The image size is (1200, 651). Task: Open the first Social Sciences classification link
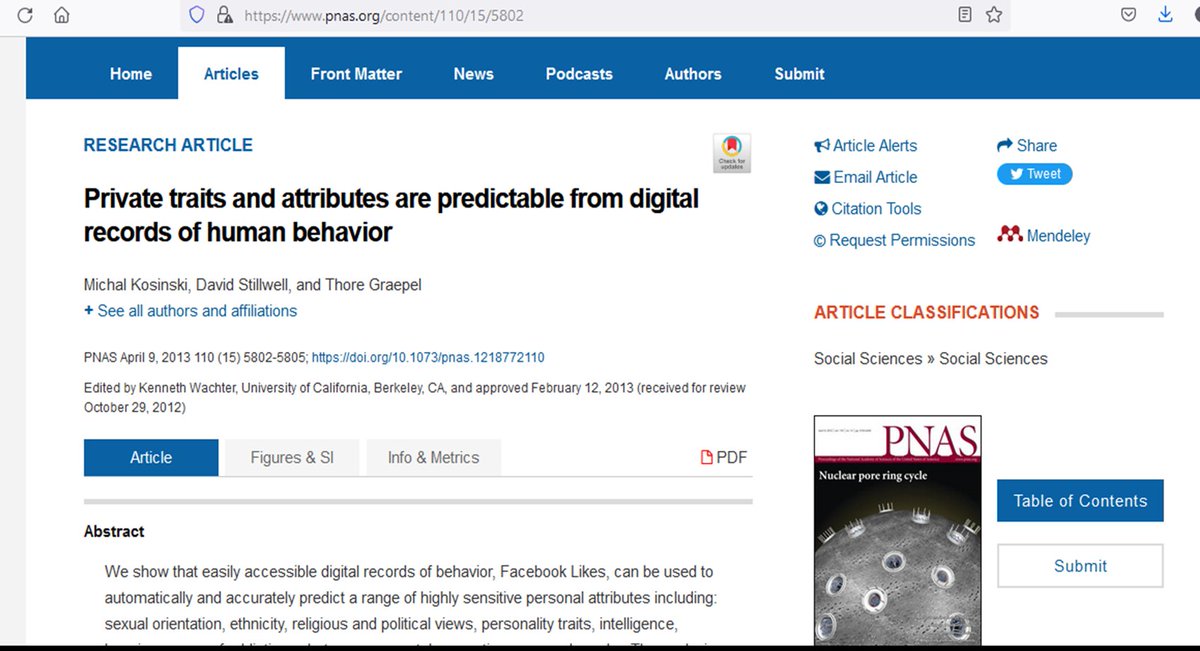pyautogui.click(x=868, y=358)
